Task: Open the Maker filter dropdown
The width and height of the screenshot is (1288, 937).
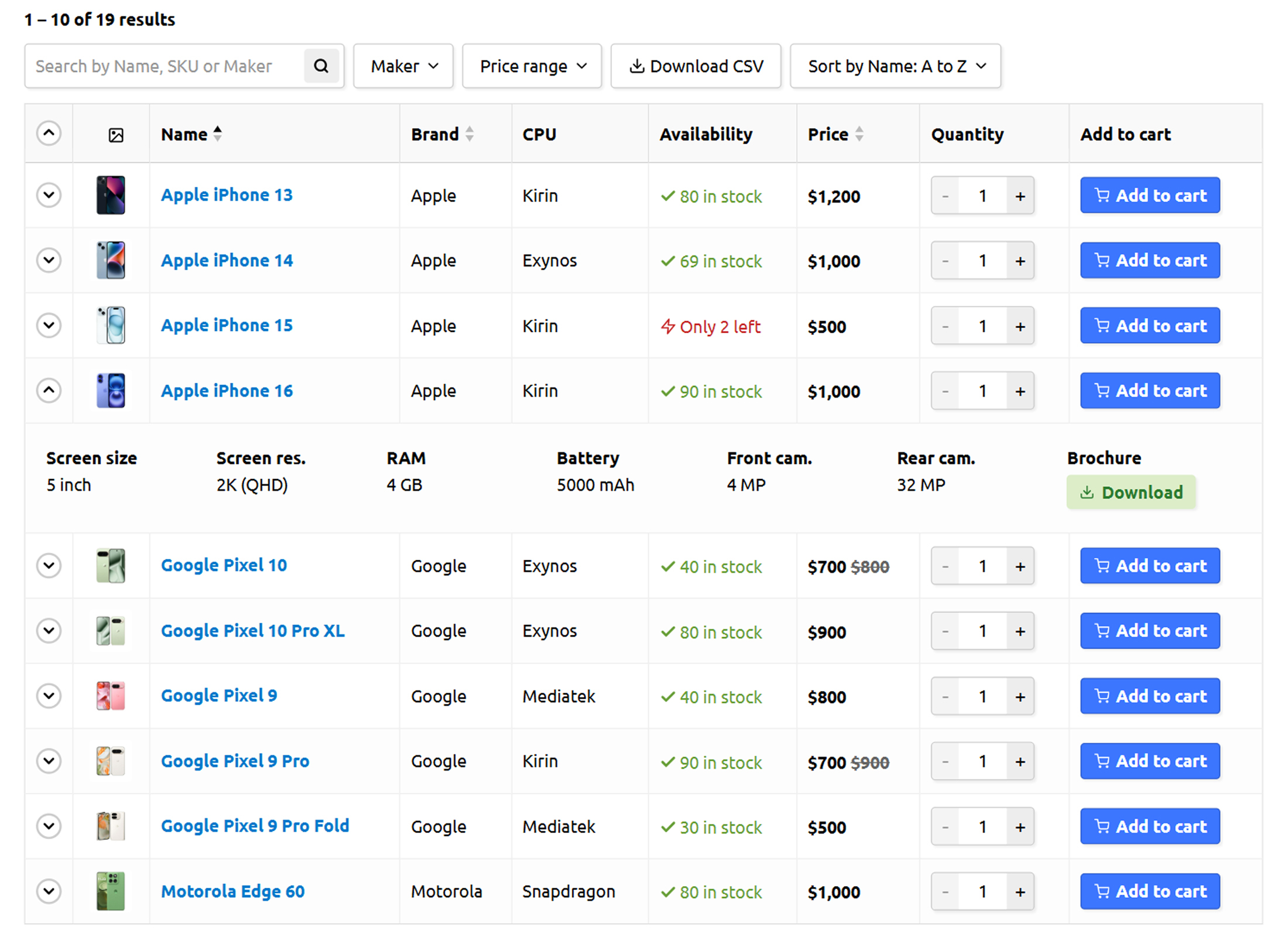Action: coord(403,66)
